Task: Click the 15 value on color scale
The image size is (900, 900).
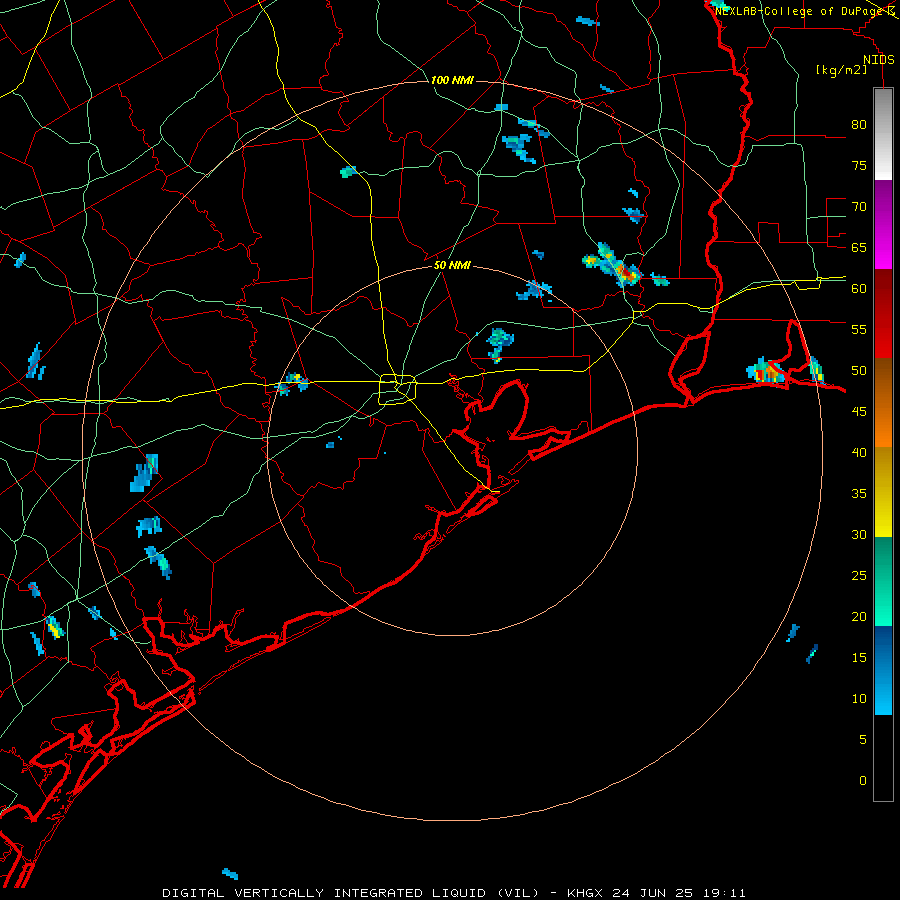Action: (859, 658)
